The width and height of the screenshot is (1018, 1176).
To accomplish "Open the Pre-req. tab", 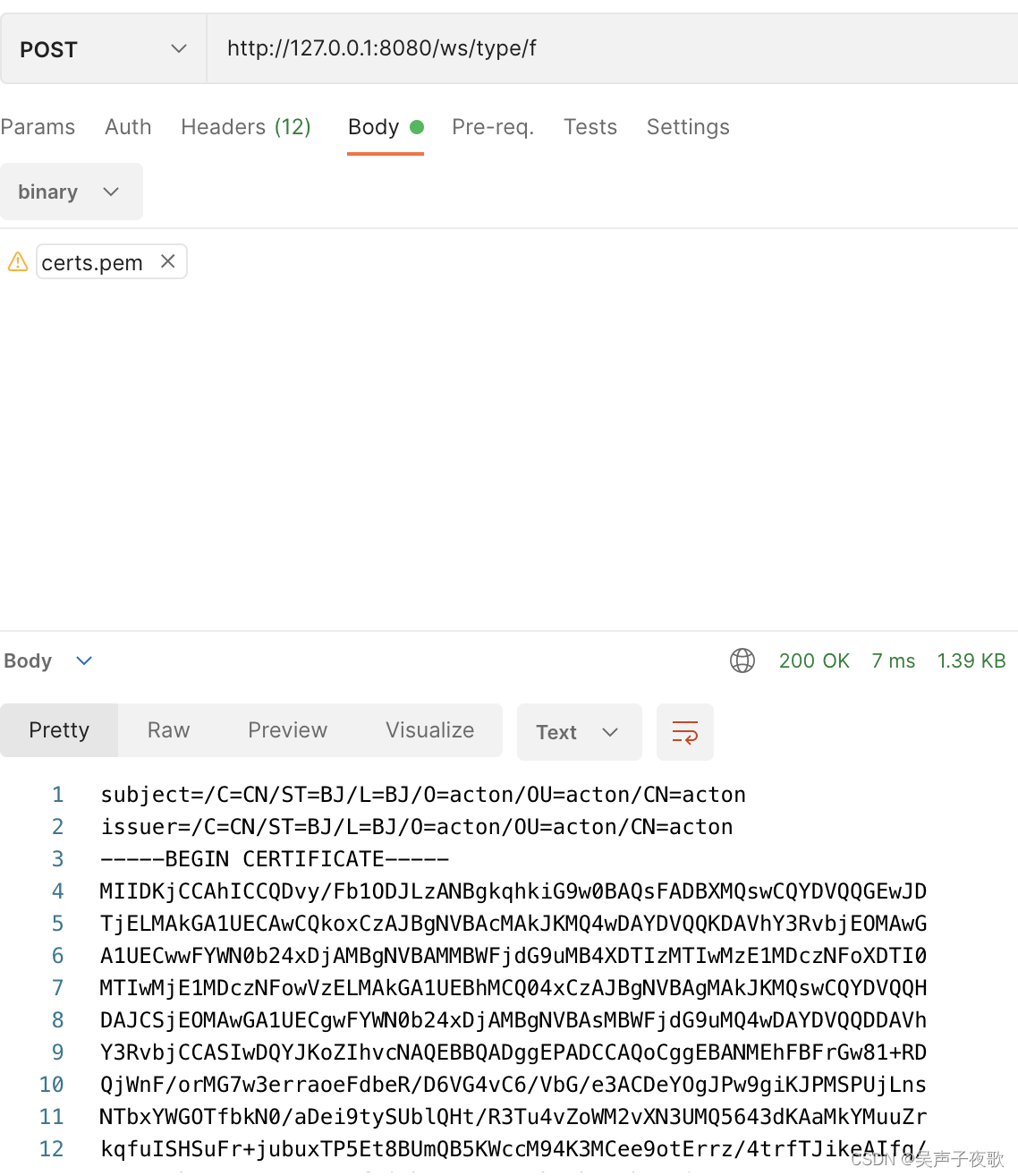I will pyautogui.click(x=493, y=127).
